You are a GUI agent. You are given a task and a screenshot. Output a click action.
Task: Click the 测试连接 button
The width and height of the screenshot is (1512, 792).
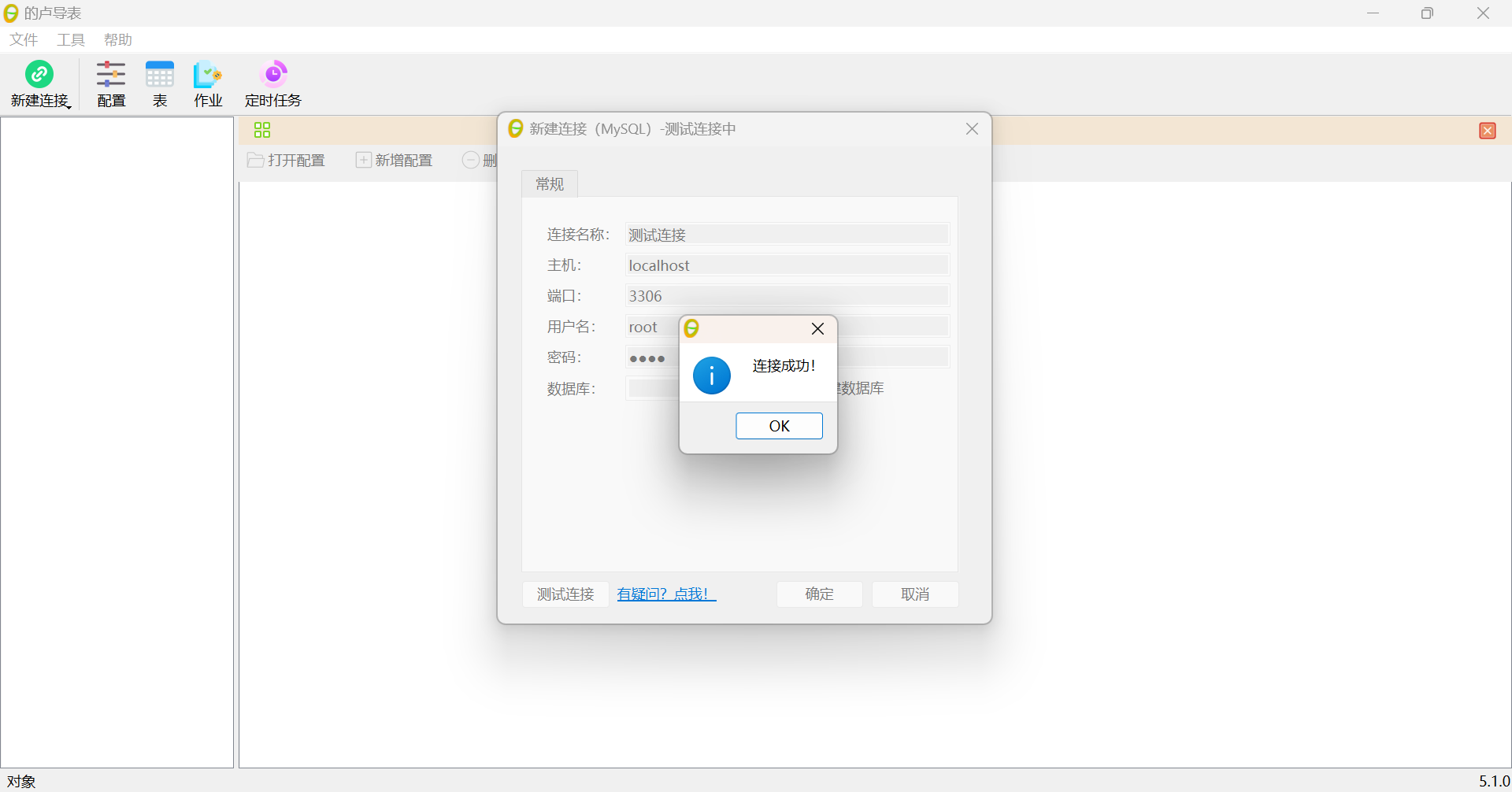tap(565, 594)
